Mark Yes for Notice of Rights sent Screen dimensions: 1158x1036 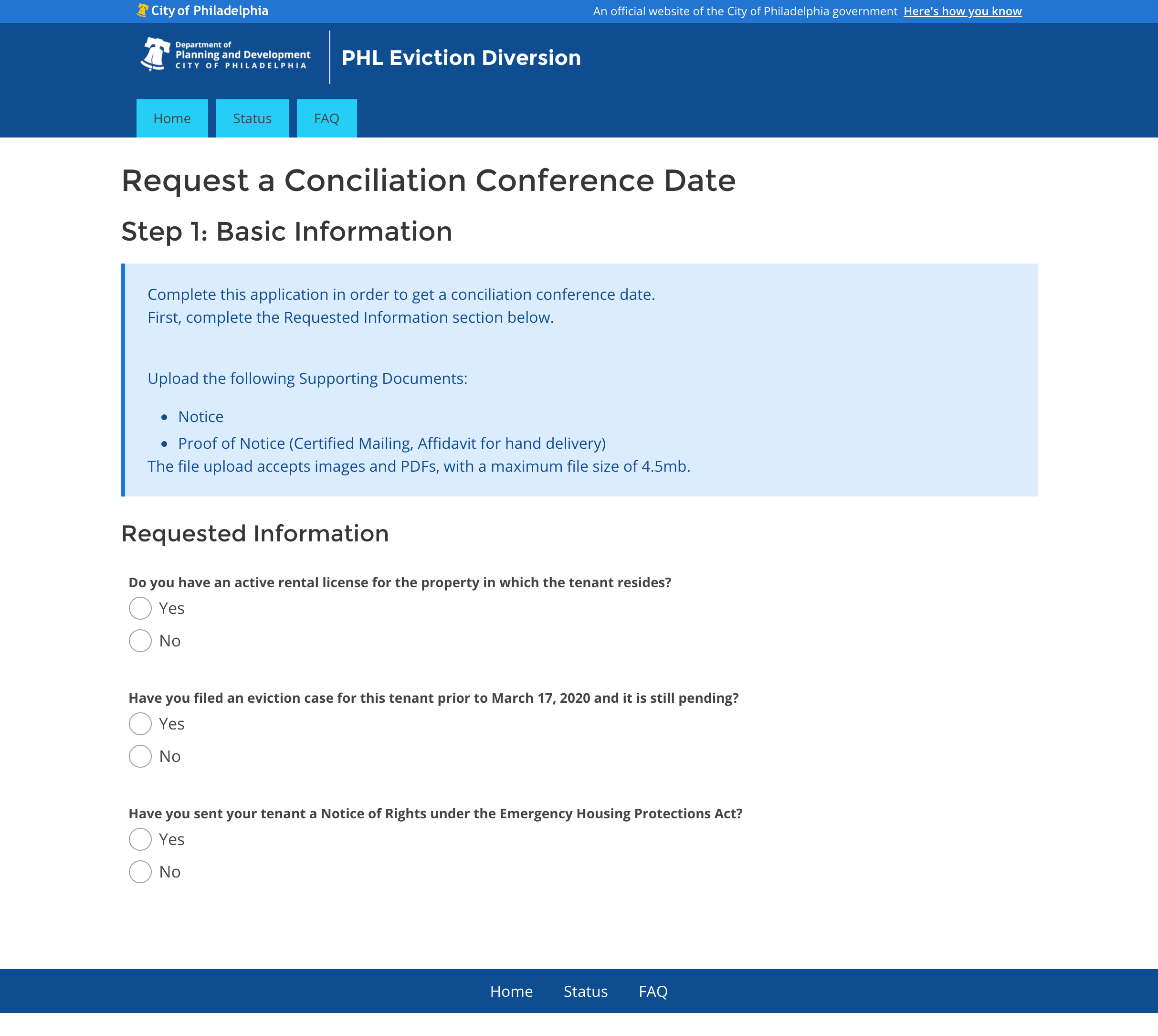pyautogui.click(x=140, y=839)
